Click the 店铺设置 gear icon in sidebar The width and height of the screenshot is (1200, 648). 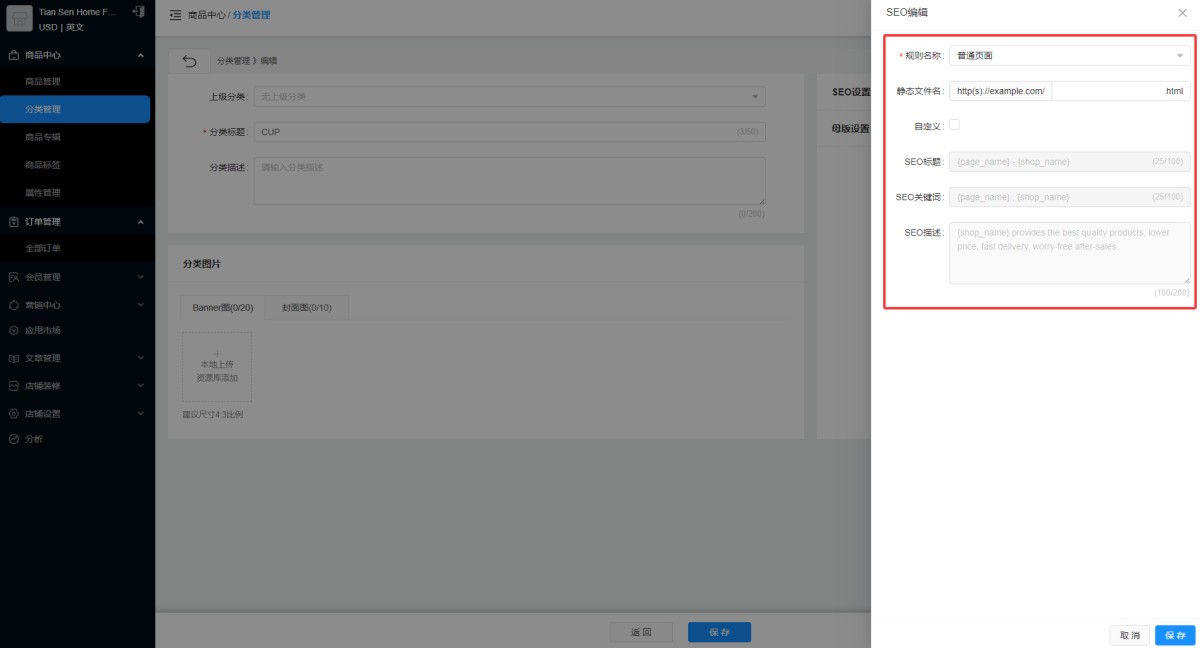point(14,413)
